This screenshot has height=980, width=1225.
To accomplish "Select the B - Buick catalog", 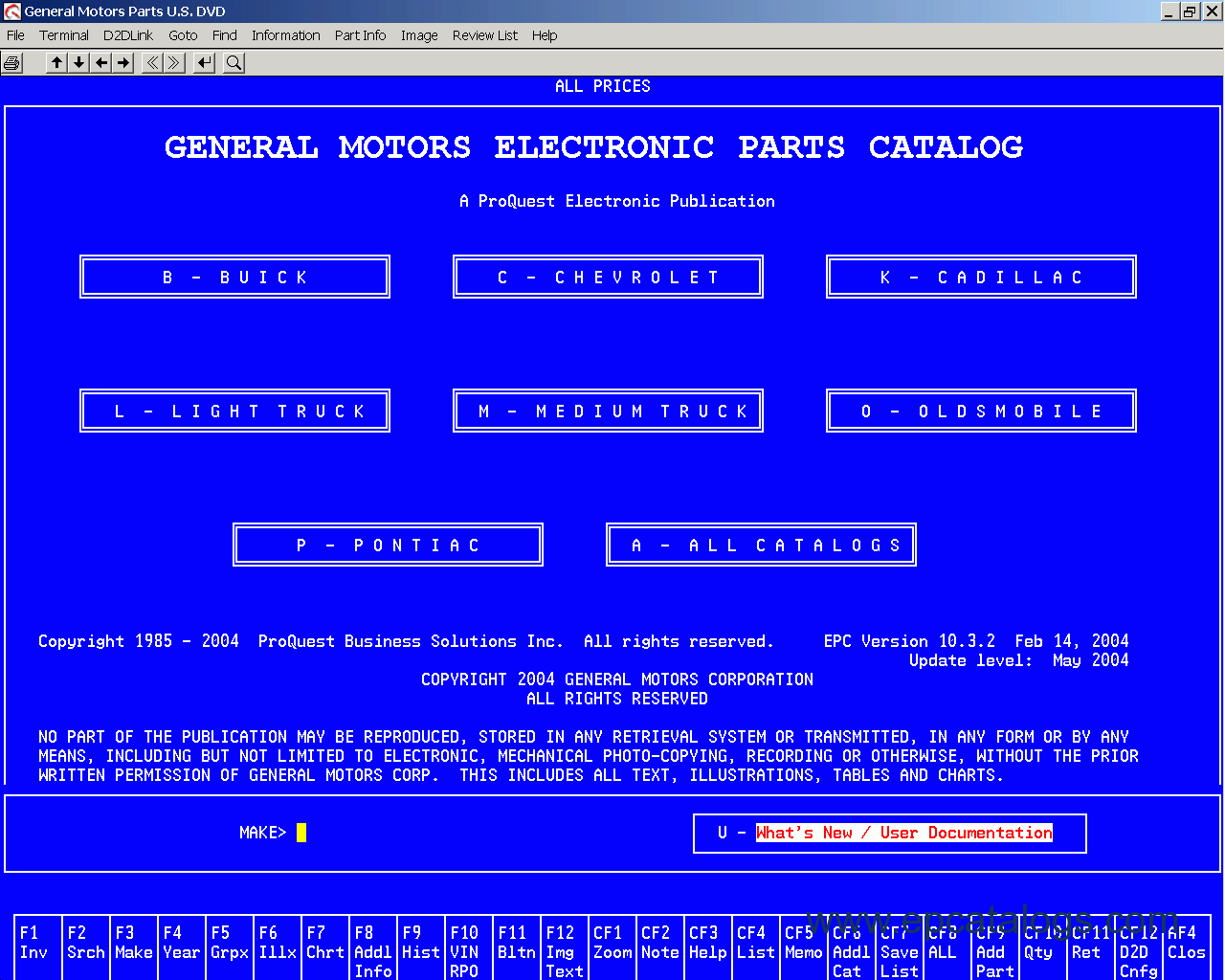I will coord(234,277).
